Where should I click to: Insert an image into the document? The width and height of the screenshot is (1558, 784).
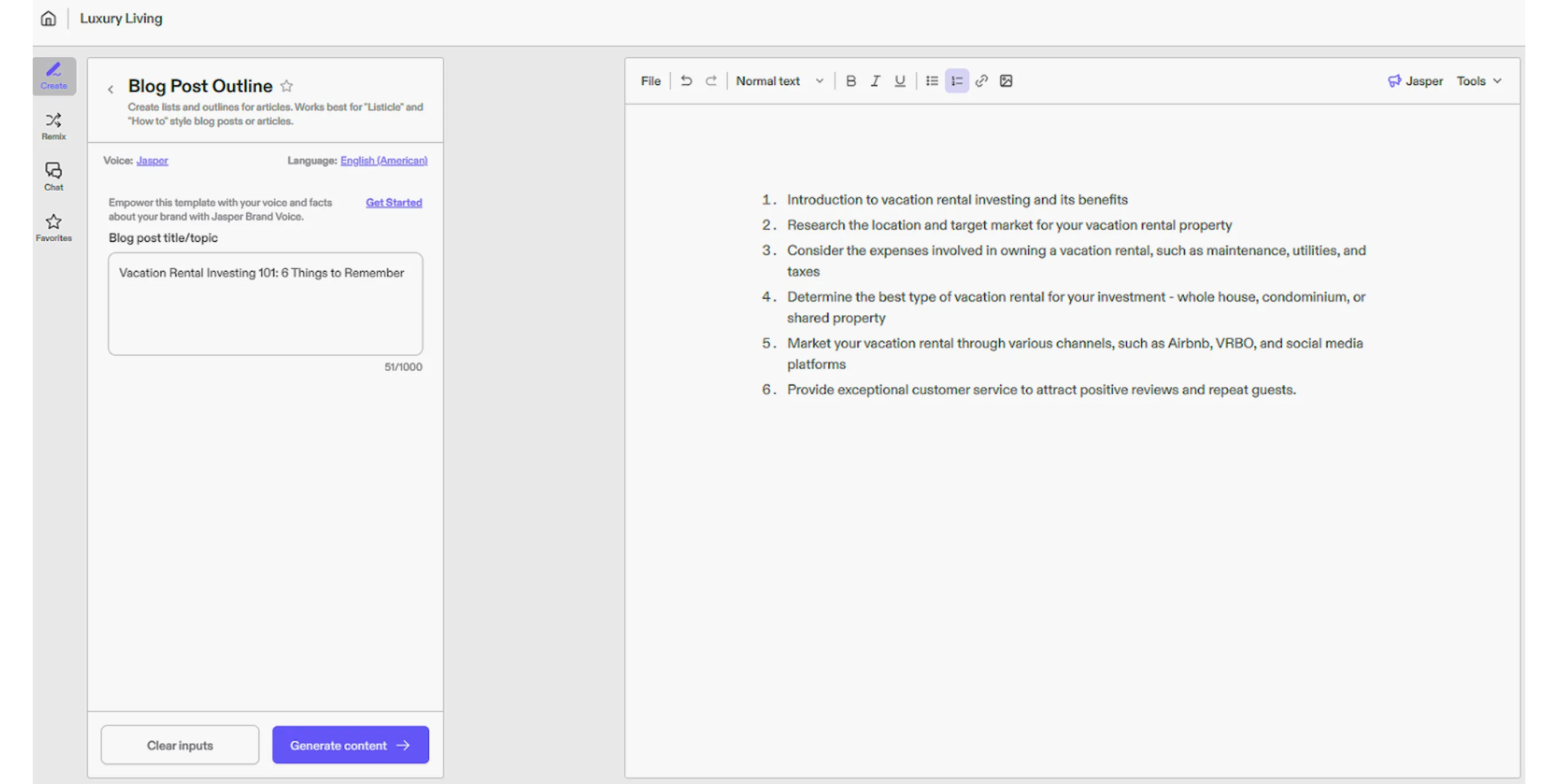(x=1006, y=80)
